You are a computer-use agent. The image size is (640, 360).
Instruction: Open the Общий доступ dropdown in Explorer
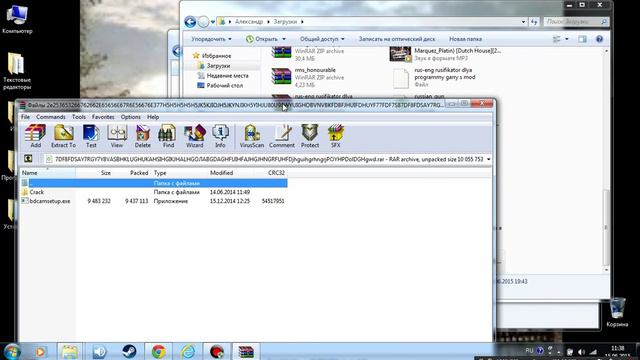322,39
